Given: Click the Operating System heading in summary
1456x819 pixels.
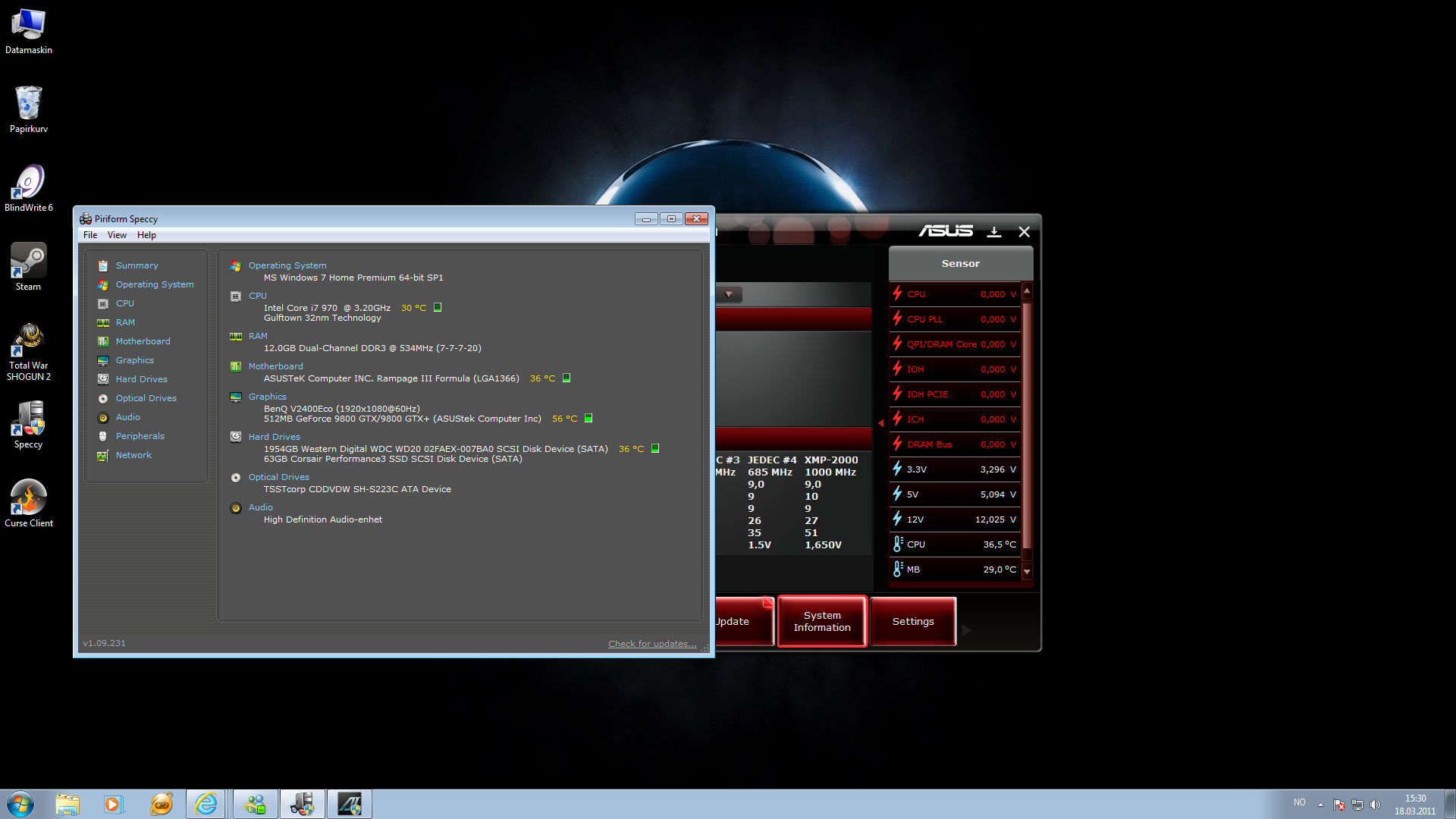Looking at the screenshot, I should (287, 265).
